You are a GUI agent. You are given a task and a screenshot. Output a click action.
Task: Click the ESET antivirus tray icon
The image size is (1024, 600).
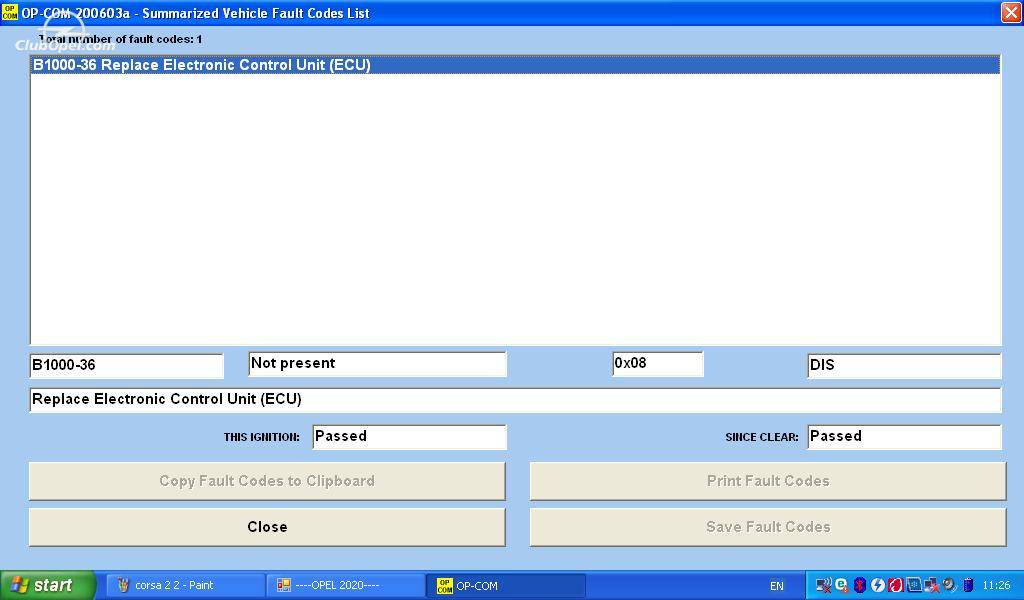tap(841, 585)
